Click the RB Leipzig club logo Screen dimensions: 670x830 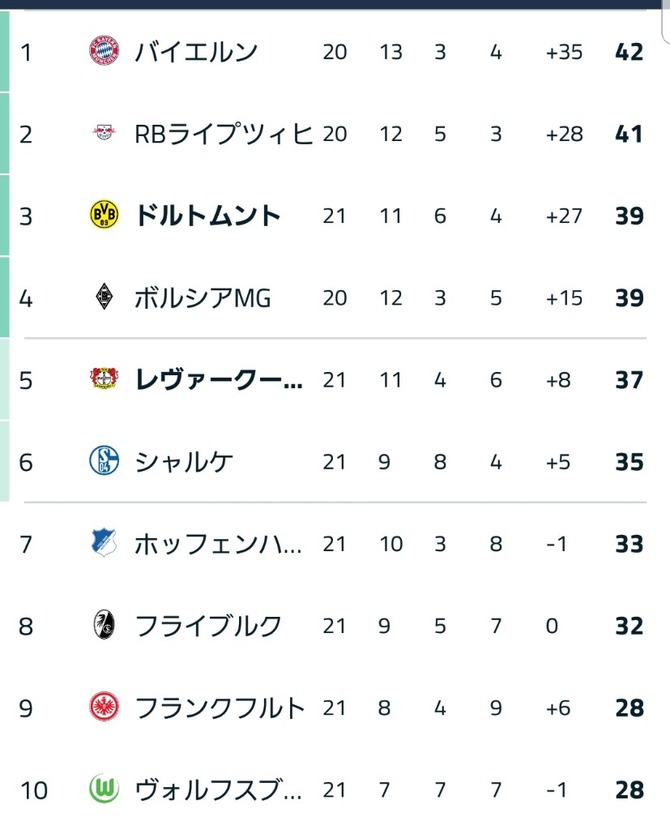pyautogui.click(x=104, y=132)
